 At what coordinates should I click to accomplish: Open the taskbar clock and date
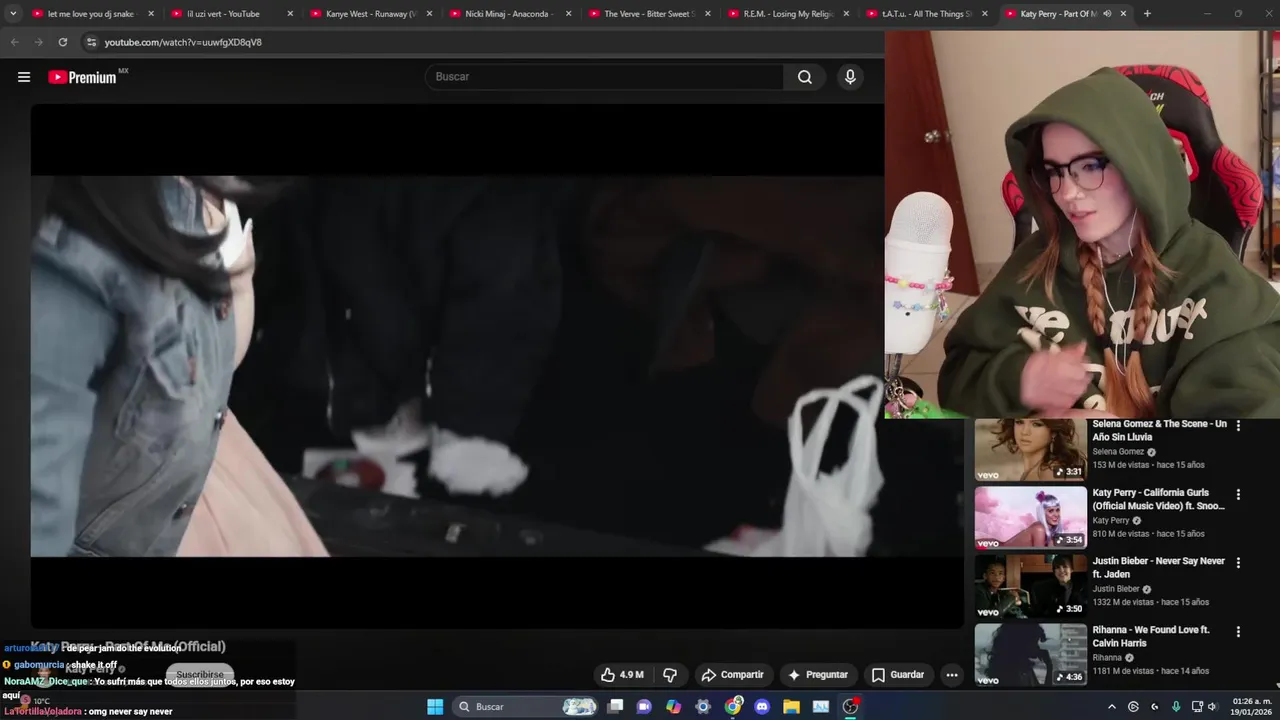1250,707
